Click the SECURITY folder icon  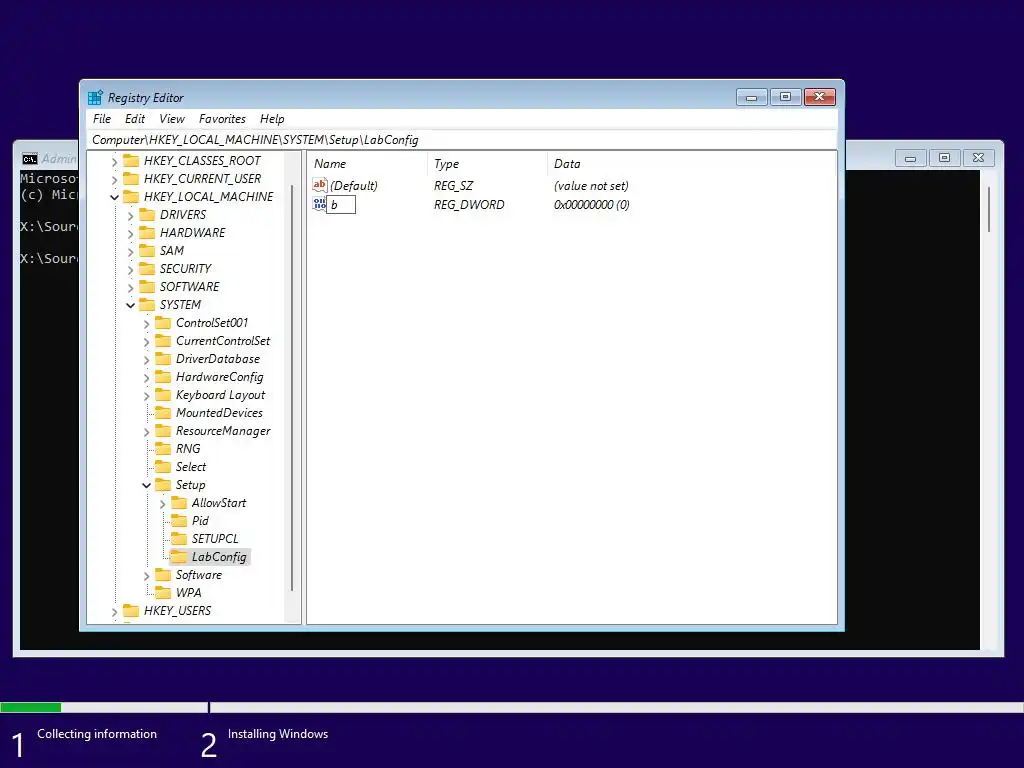[x=147, y=268]
